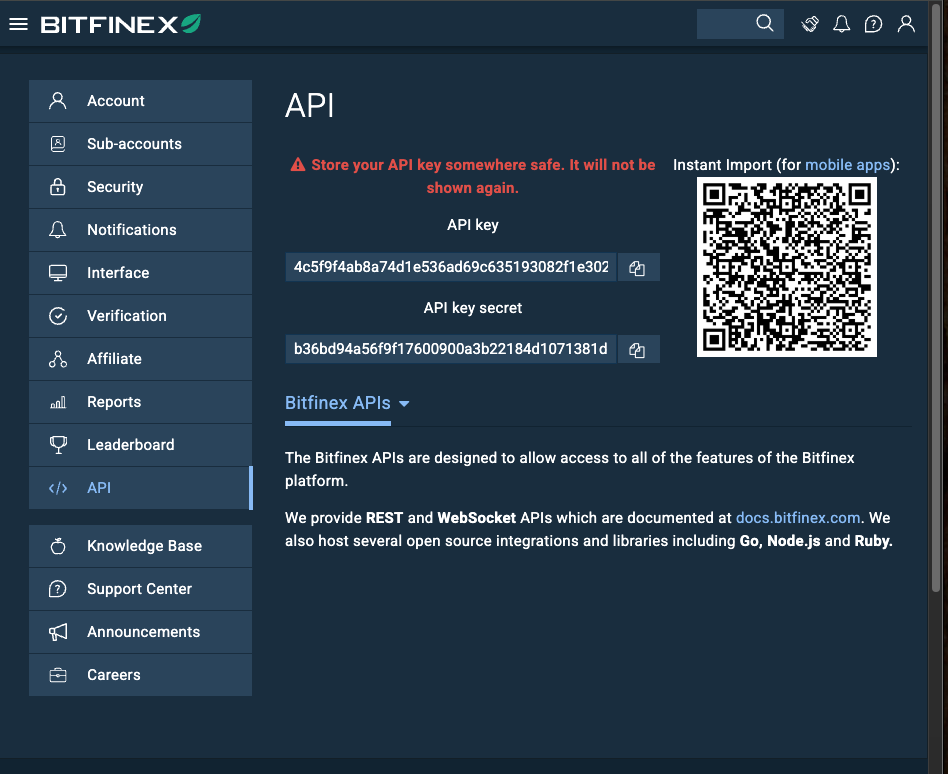Click the Sub-accounts icon in sidebar
Screen dimensions: 948x774
click(x=58, y=144)
